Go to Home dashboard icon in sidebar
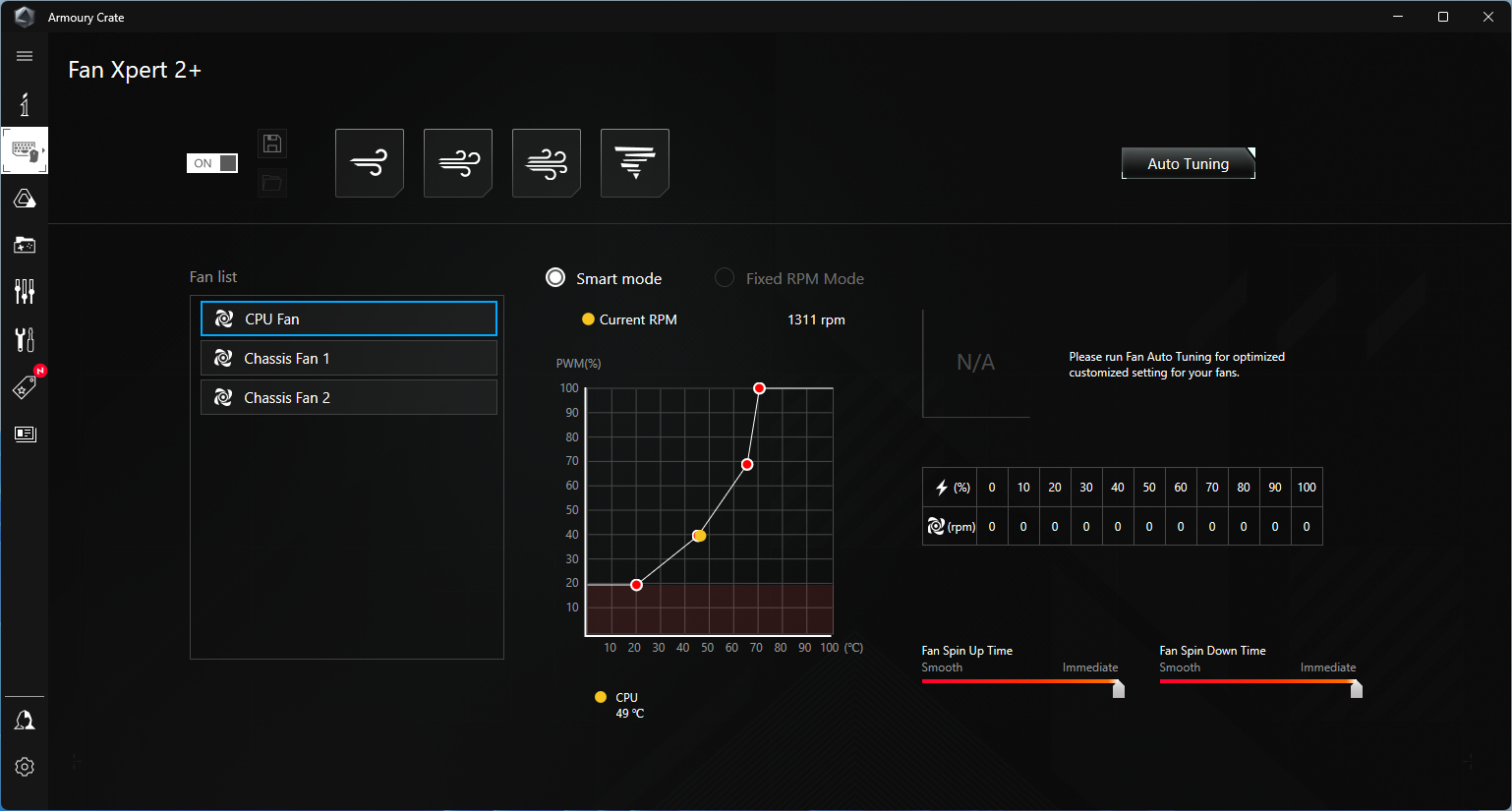The height and width of the screenshot is (811, 1512). (x=25, y=104)
